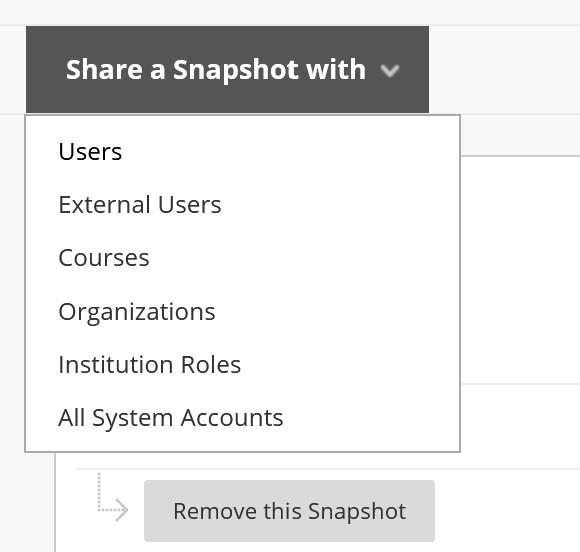The height and width of the screenshot is (552, 580).
Task: Remove the snapshot using the gray button
Action: coord(289,511)
